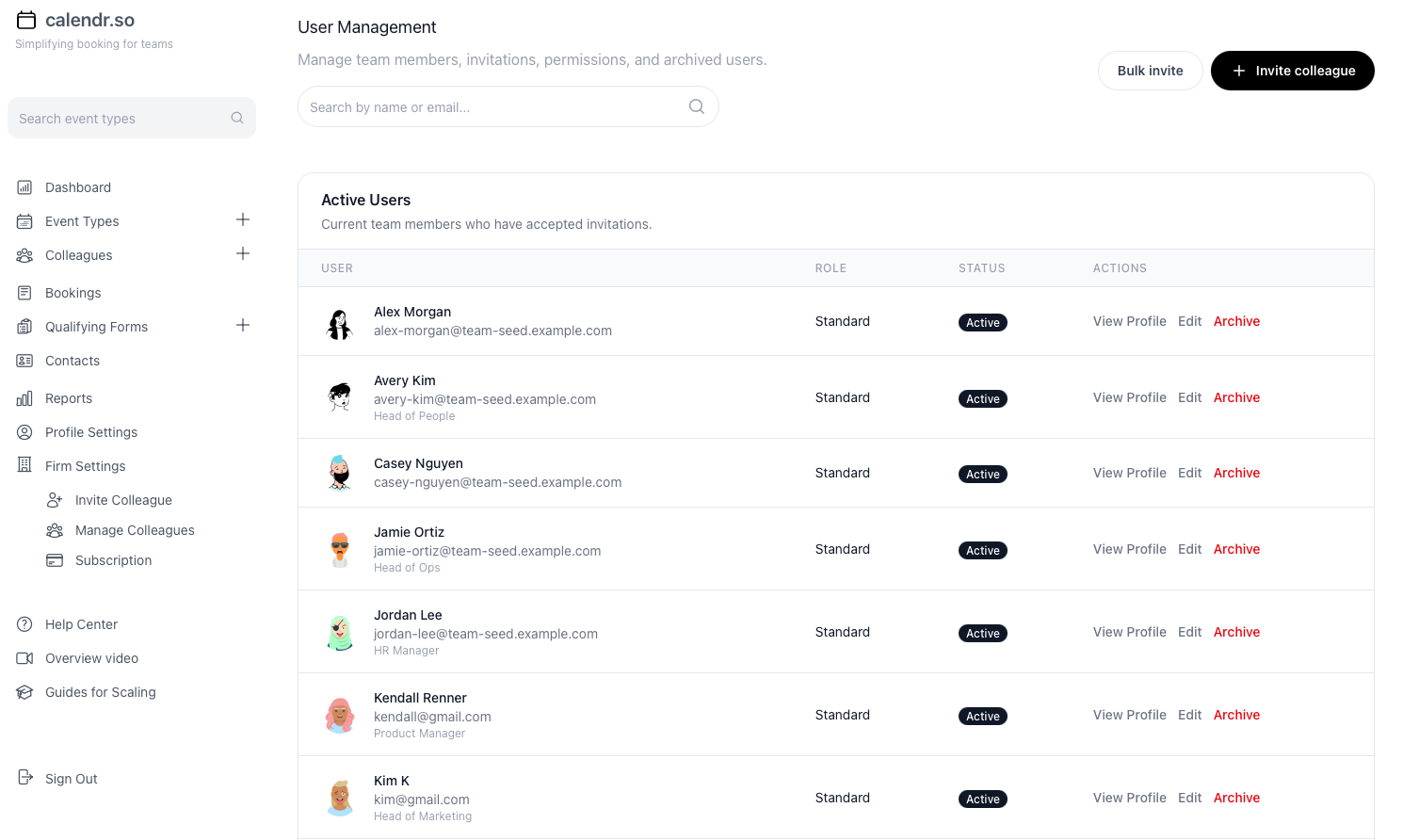The width and height of the screenshot is (1403, 840).
Task: Click the Bulk invite button
Action: [1150, 71]
